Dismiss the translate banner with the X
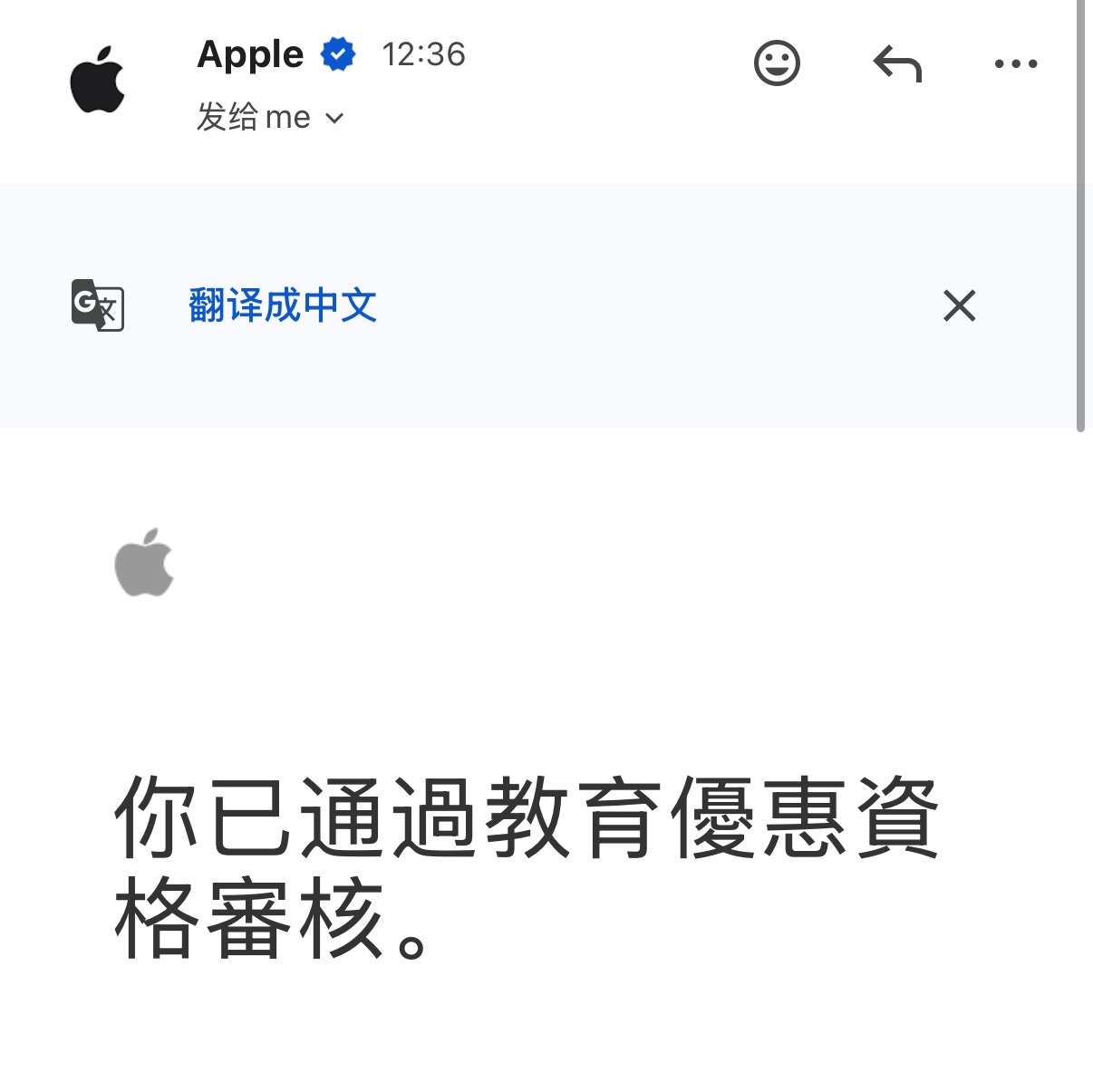Viewport: 1093px width, 1092px height. 959,306
